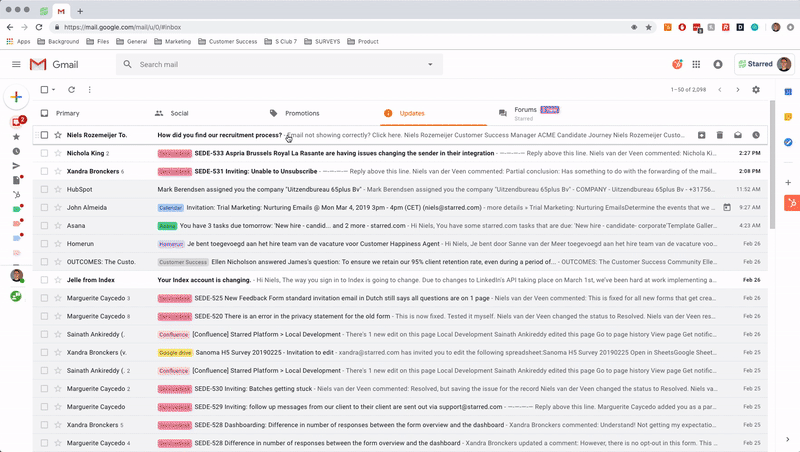800x452 pixels.
Task: Open the HubSpot side panel add-on
Action: point(792,203)
